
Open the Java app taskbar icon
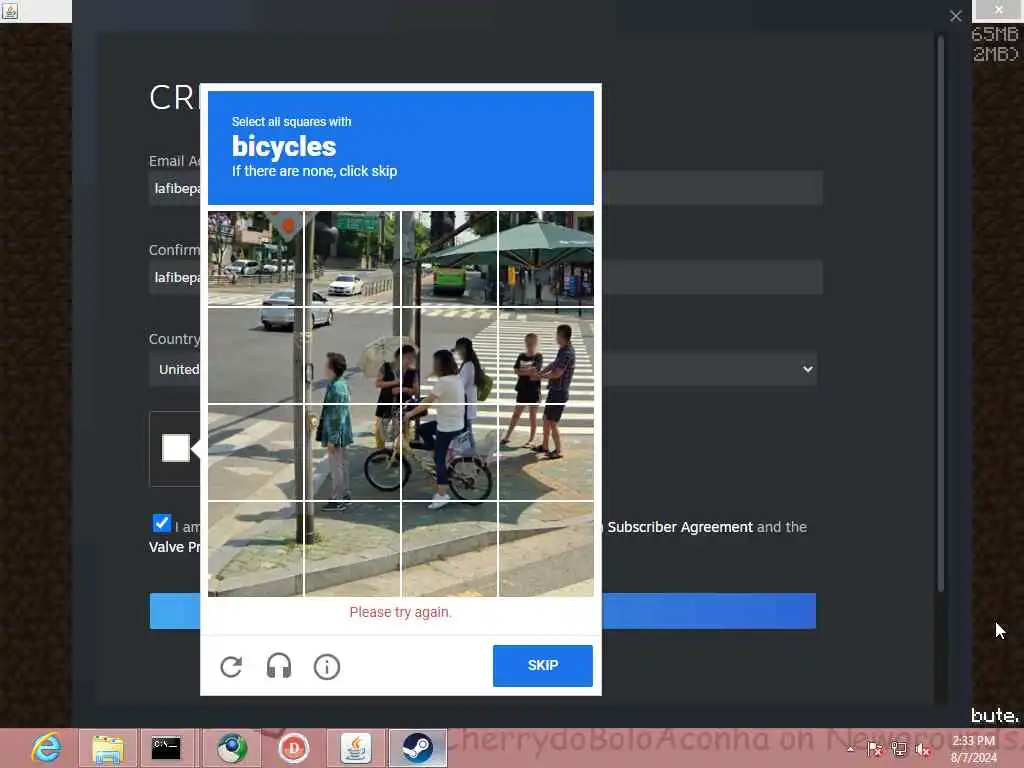pyautogui.click(x=356, y=748)
